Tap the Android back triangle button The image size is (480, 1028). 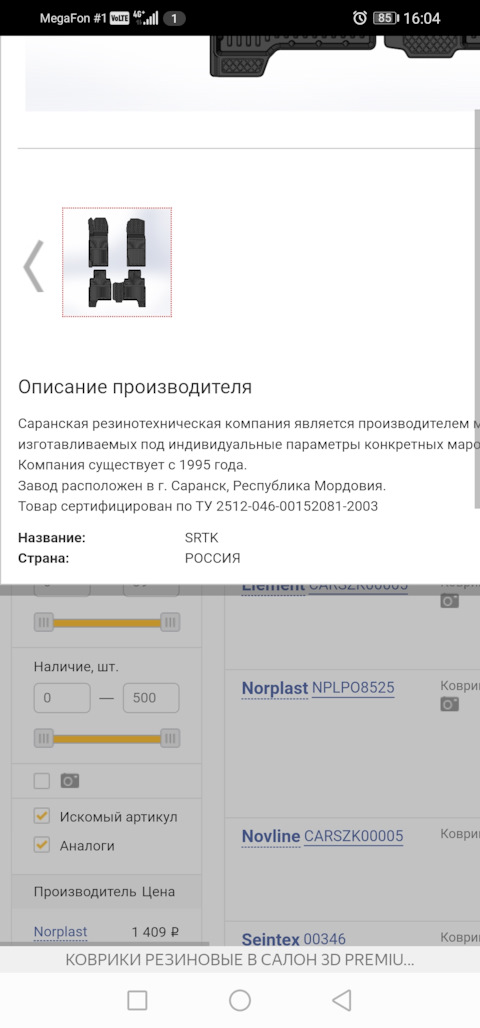click(342, 1000)
